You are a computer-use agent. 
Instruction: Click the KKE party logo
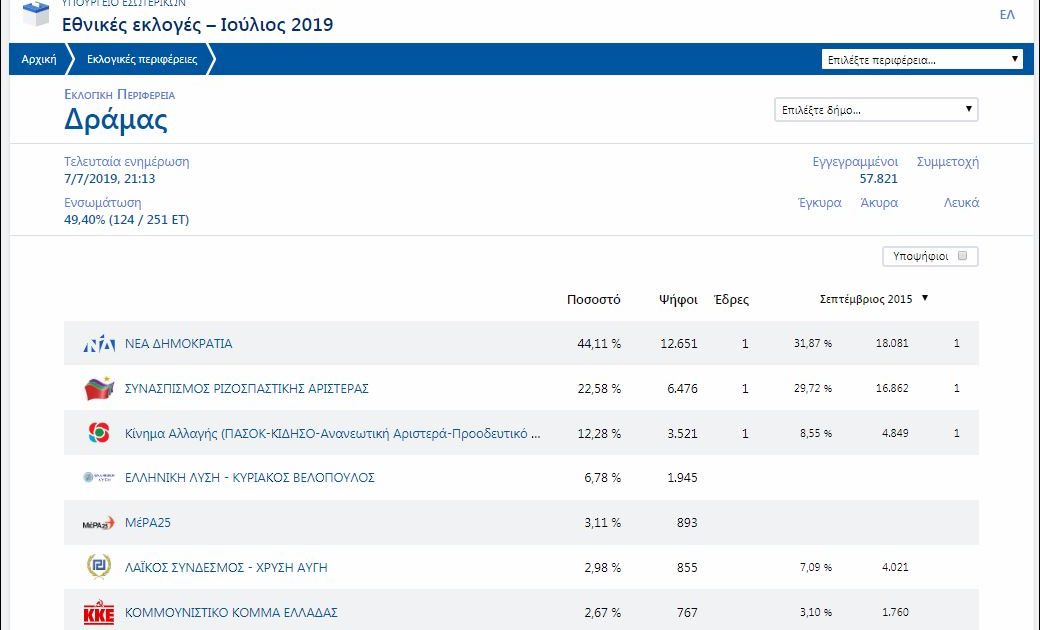click(99, 613)
